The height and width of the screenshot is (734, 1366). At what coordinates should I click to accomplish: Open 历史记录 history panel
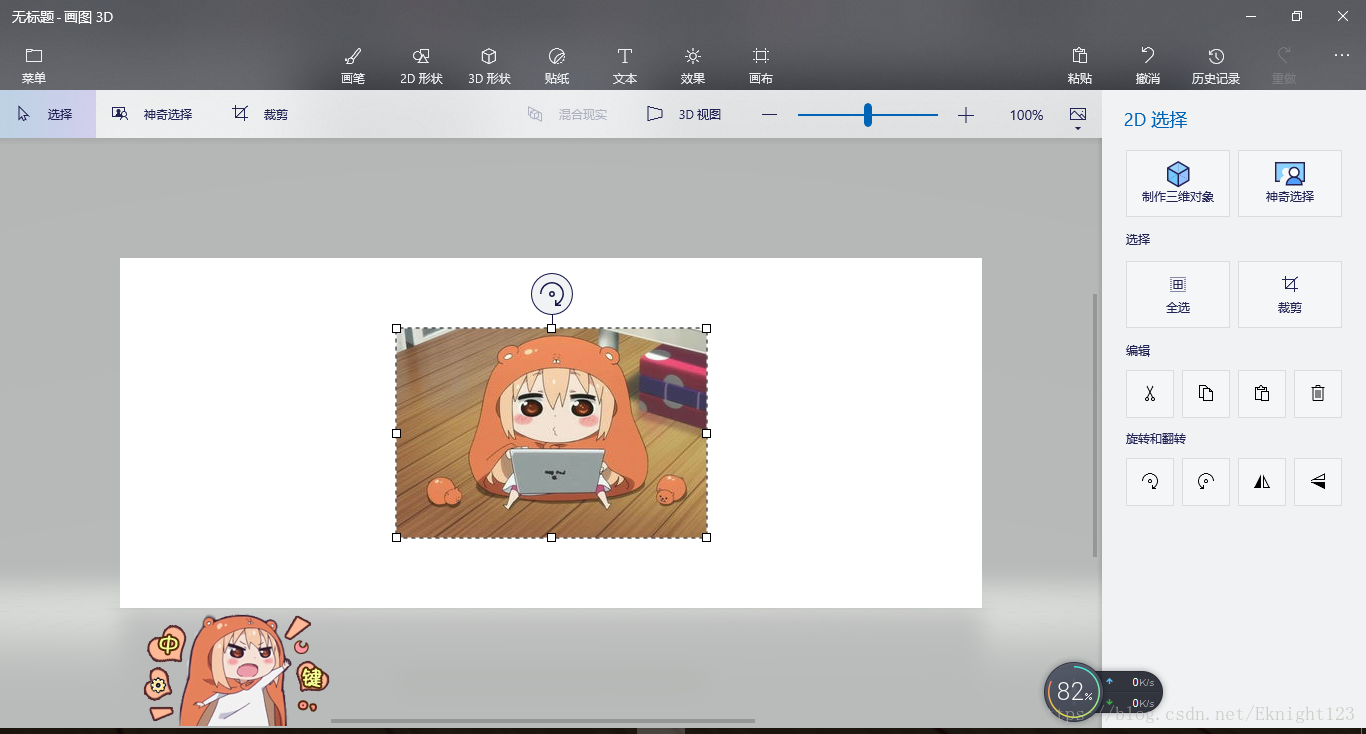pos(1216,65)
